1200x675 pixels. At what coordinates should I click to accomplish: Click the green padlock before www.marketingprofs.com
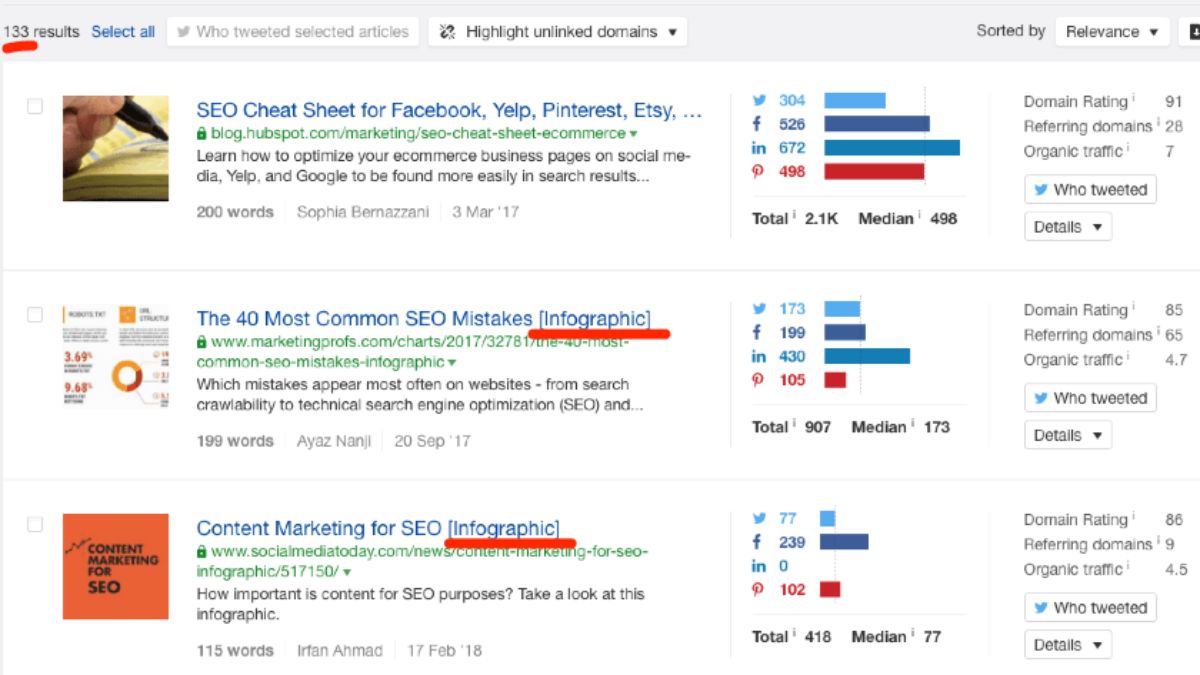point(202,342)
